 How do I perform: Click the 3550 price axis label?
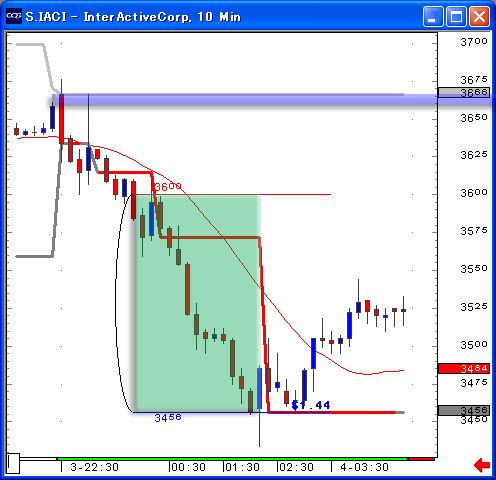pos(474,269)
